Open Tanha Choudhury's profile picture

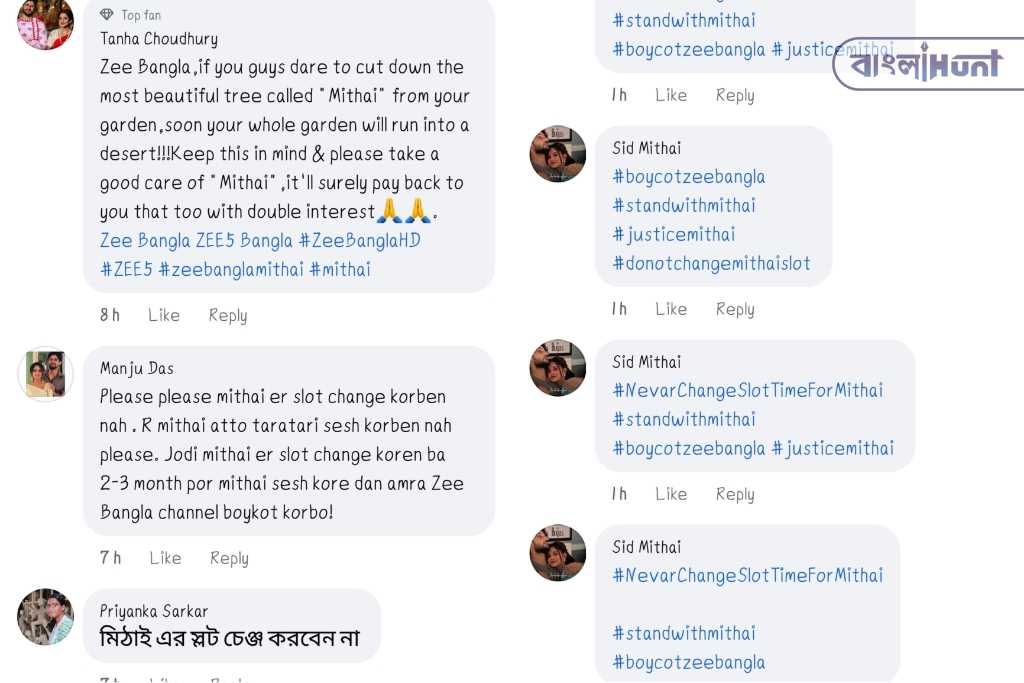pos(45,24)
